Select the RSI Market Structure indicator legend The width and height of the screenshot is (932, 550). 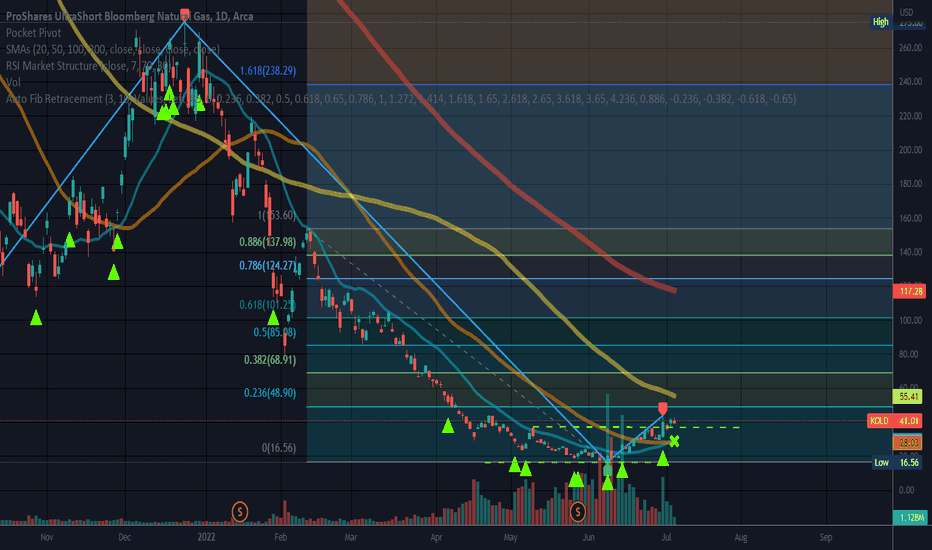[x=89, y=66]
